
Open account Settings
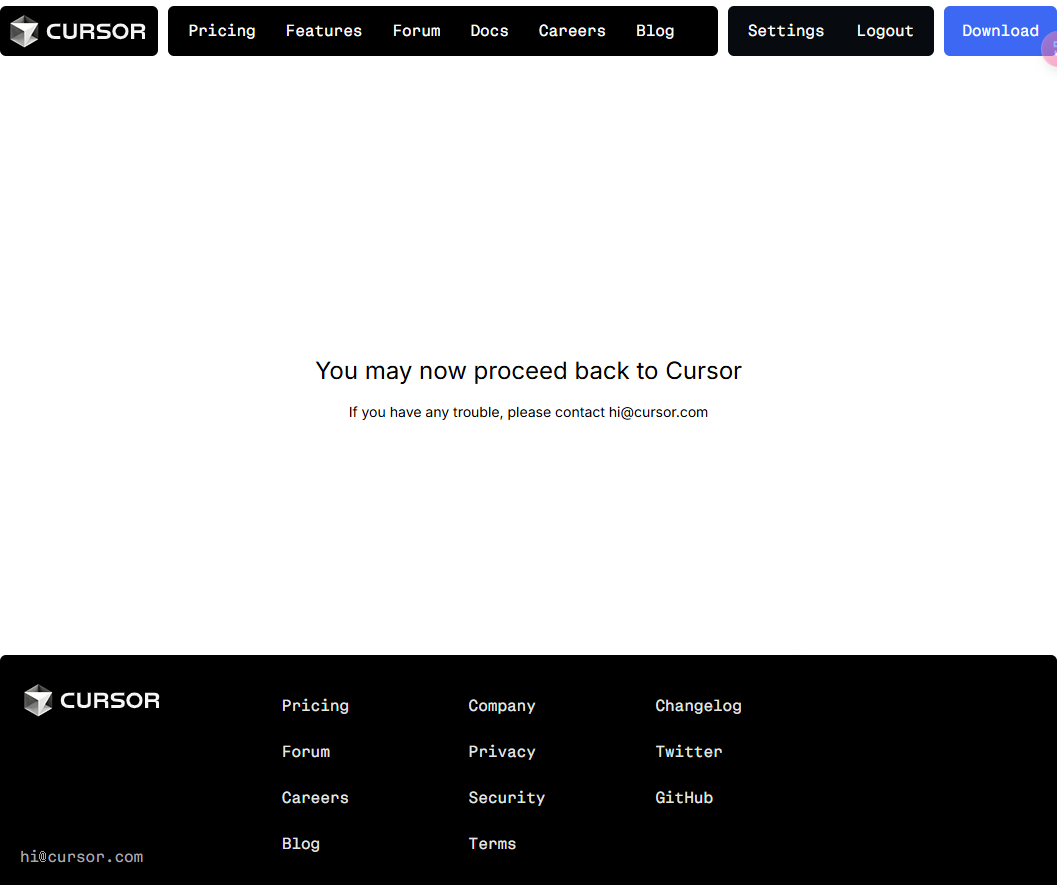[x=786, y=31]
